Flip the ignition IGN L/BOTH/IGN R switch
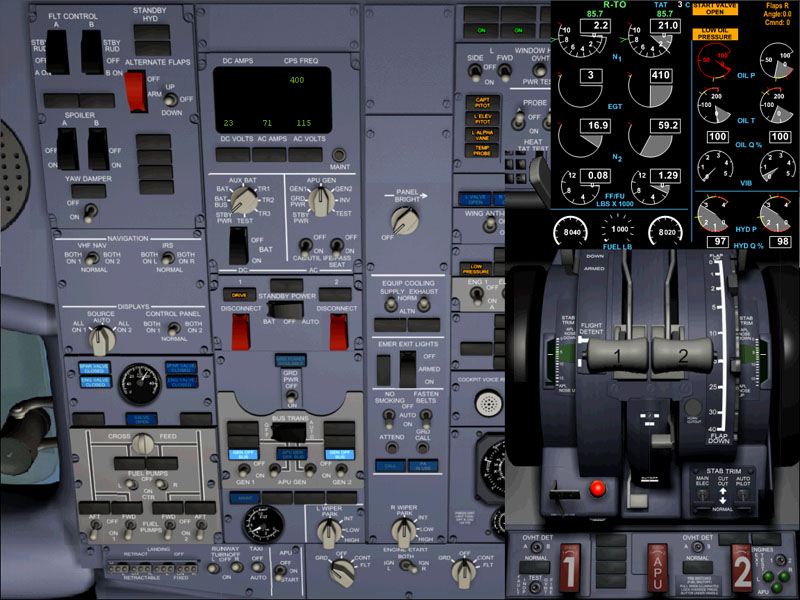 pyautogui.click(x=406, y=566)
